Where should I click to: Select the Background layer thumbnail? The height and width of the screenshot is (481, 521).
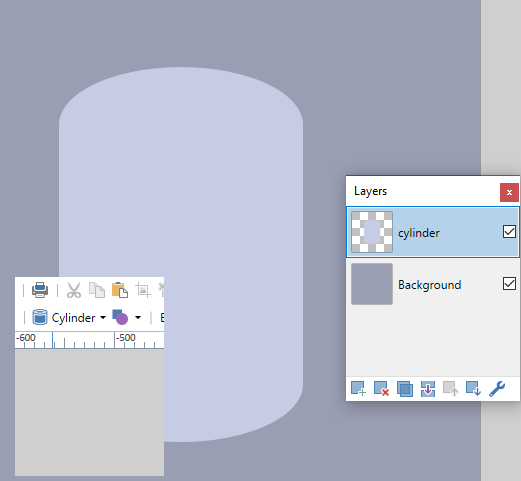click(x=372, y=284)
